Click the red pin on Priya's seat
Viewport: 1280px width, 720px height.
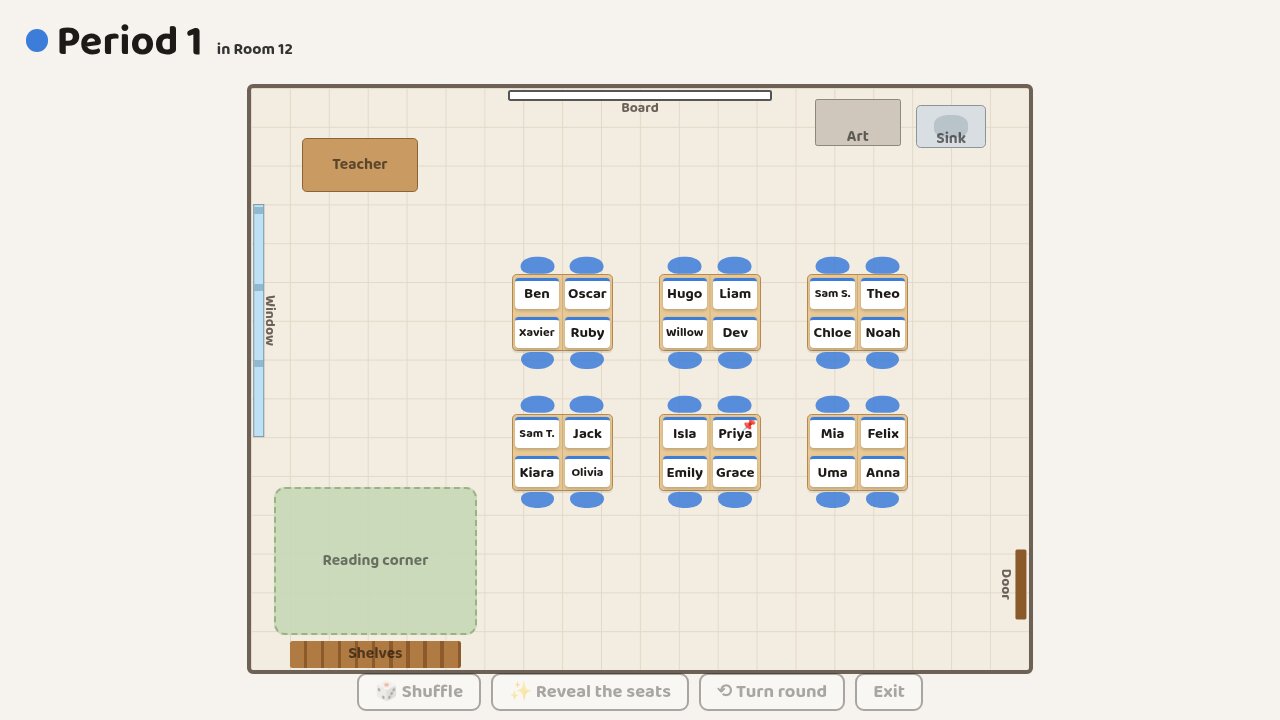point(749,425)
